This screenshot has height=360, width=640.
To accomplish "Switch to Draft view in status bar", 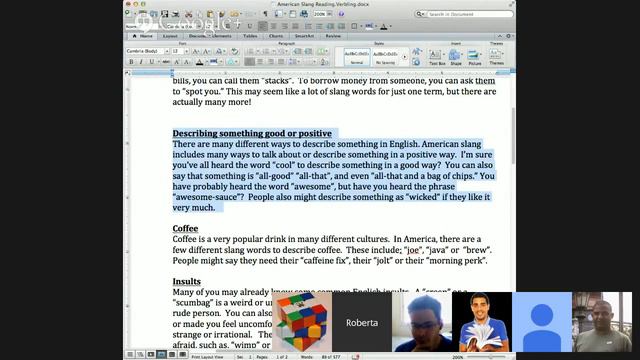I will (x=130, y=354).
